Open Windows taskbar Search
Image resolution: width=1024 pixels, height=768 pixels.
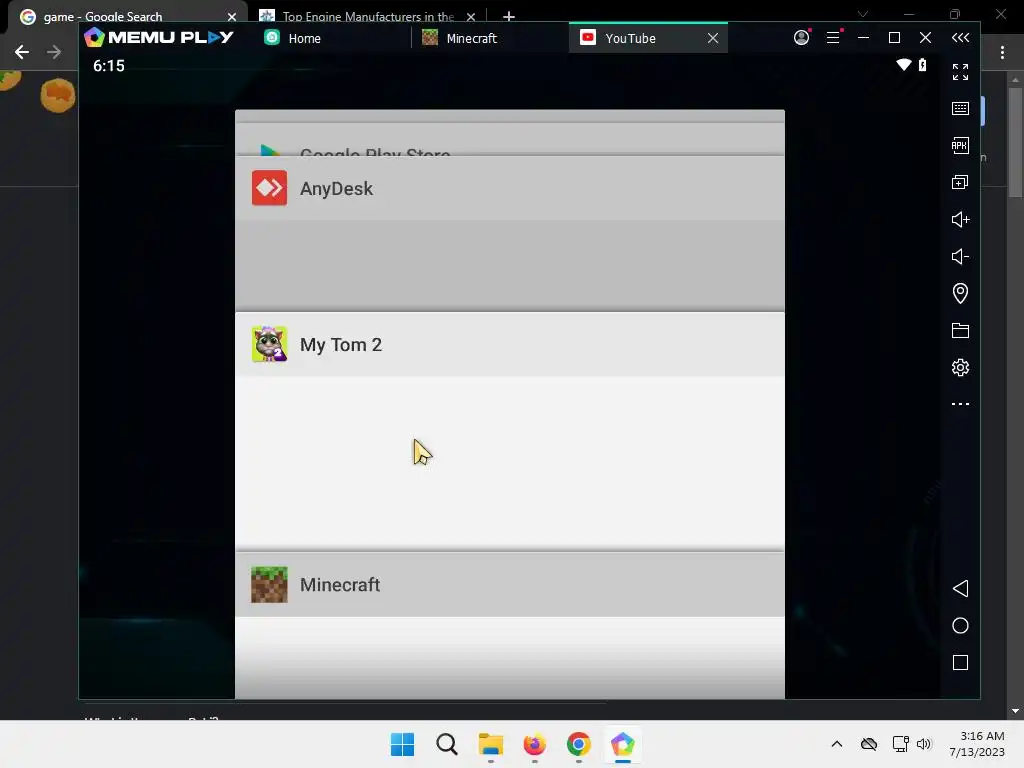[447, 744]
